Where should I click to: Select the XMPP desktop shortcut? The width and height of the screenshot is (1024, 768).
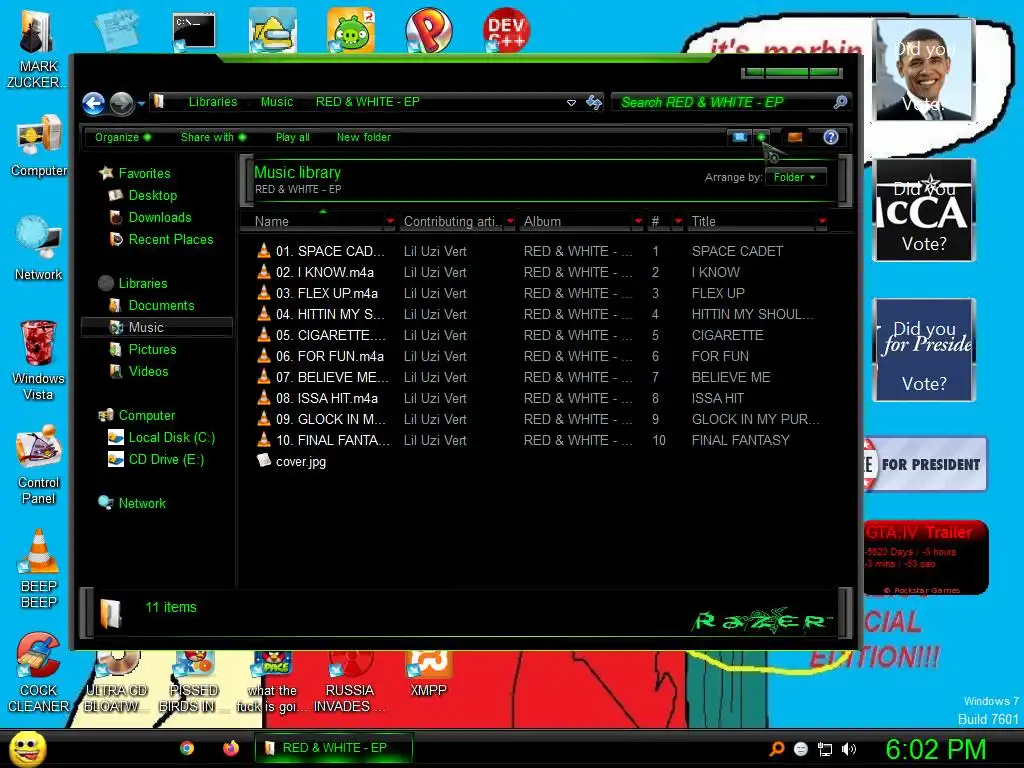pyautogui.click(x=428, y=676)
